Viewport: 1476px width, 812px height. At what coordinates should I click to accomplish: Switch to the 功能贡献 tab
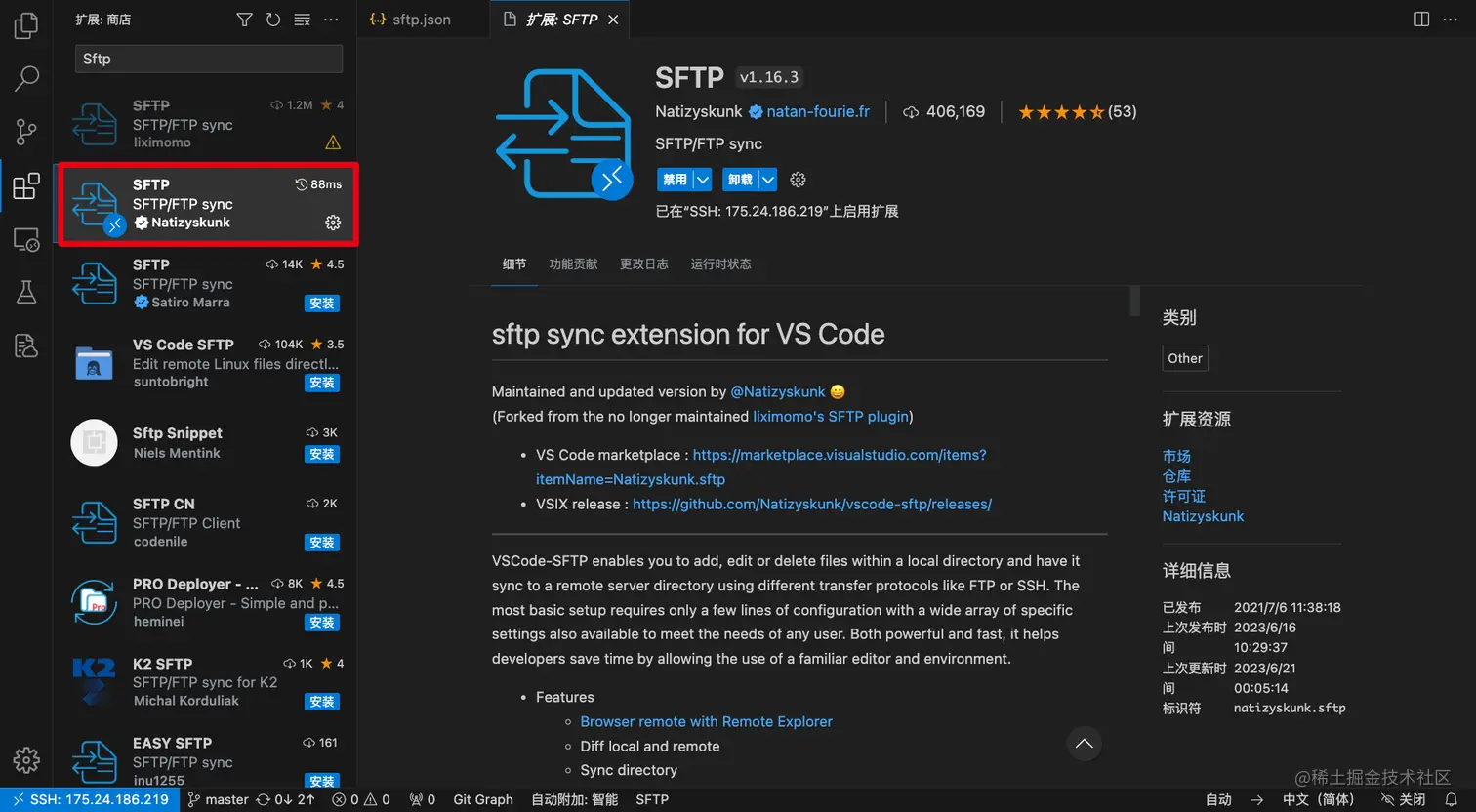(573, 264)
